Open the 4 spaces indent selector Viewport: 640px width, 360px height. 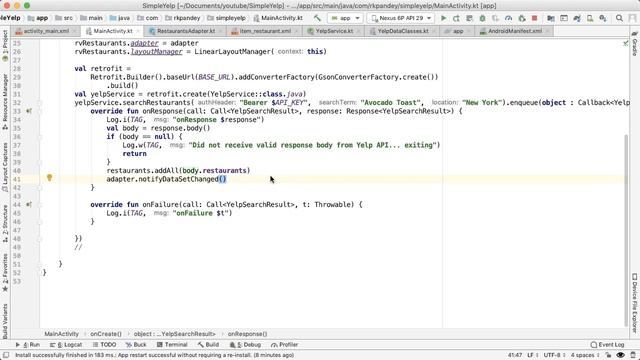tap(585, 355)
